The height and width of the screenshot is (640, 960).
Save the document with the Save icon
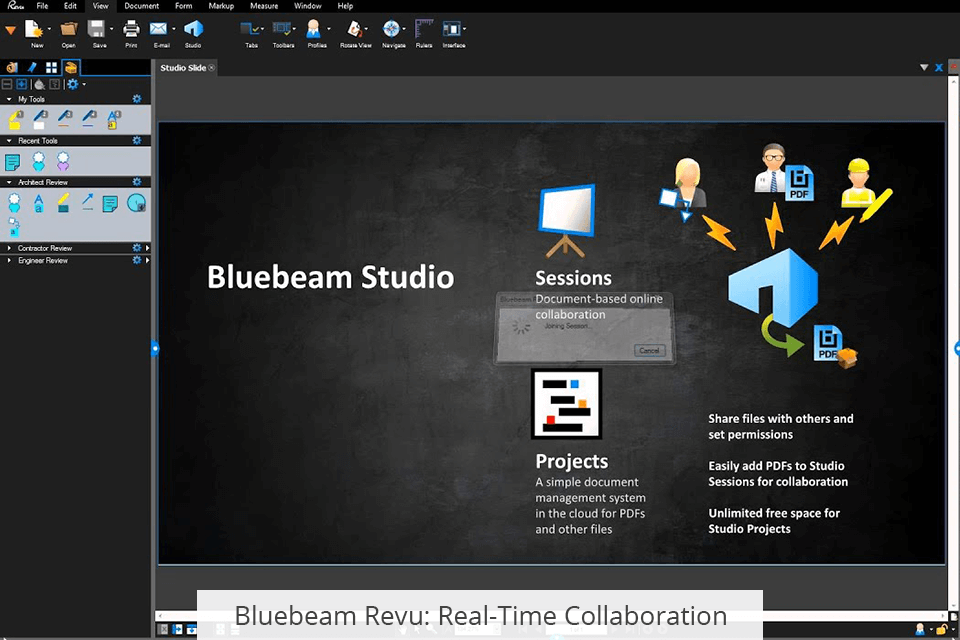(x=97, y=29)
